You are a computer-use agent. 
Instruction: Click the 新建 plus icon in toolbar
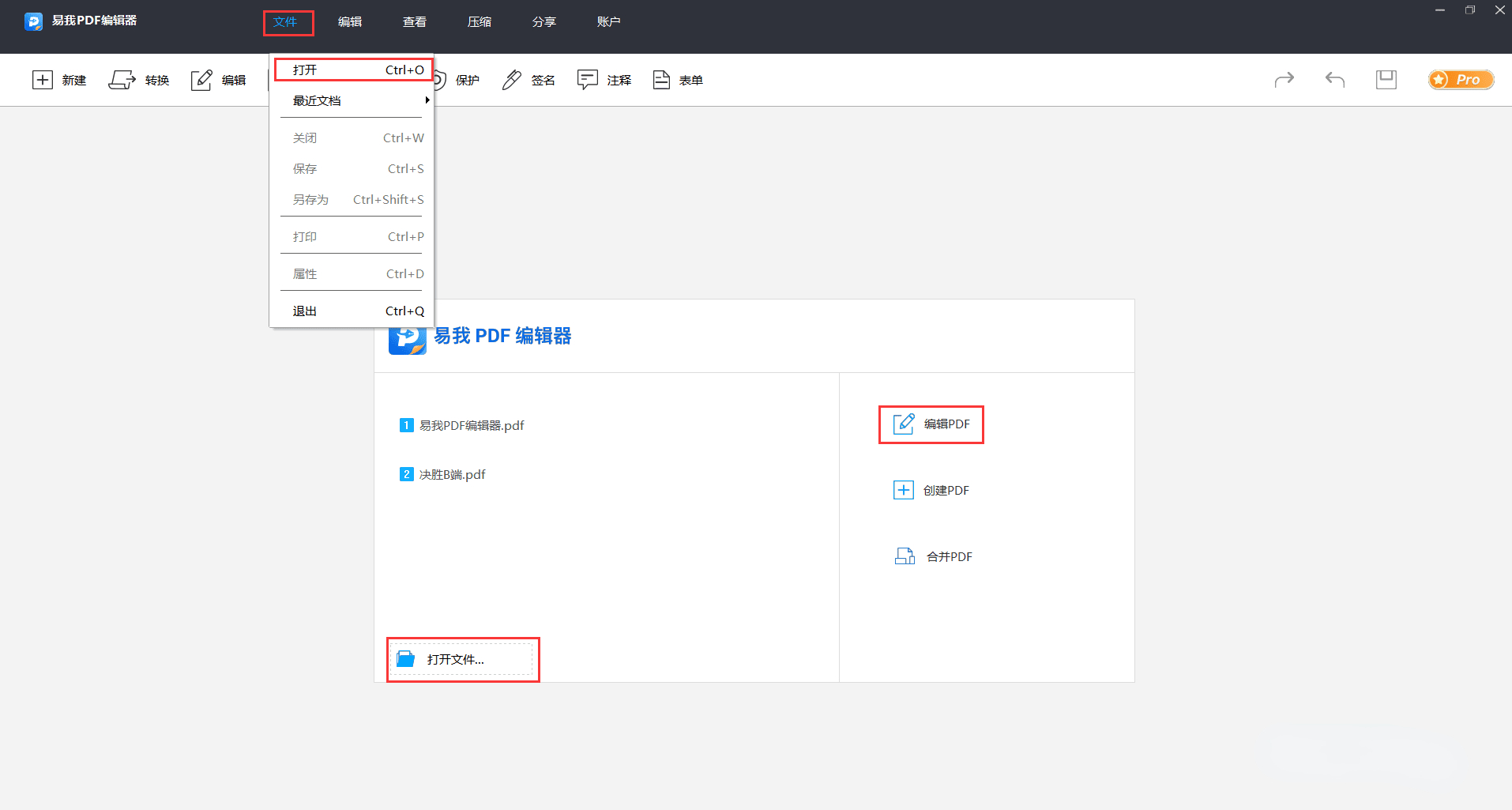(42, 80)
